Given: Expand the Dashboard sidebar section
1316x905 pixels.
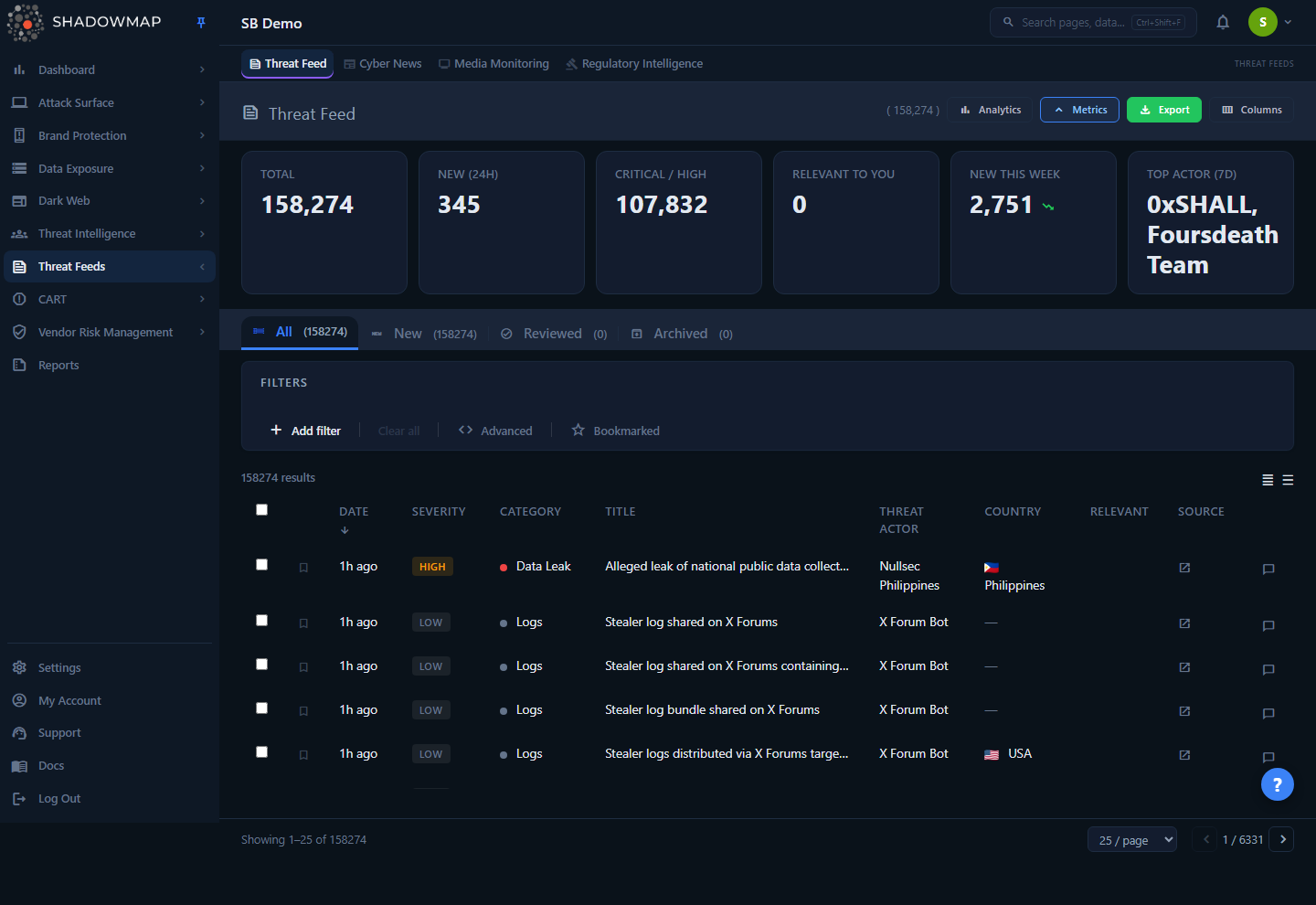Looking at the screenshot, I should (x=110, y=69).
